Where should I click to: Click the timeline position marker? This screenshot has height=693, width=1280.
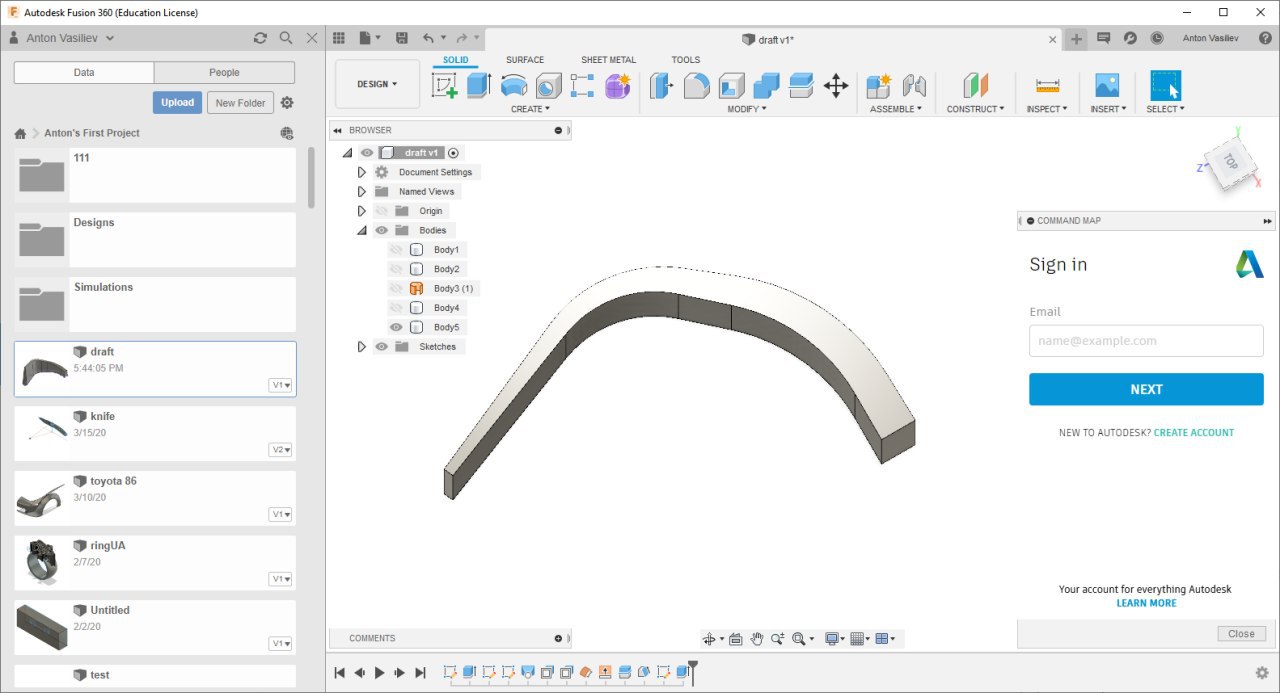point(692,666)
